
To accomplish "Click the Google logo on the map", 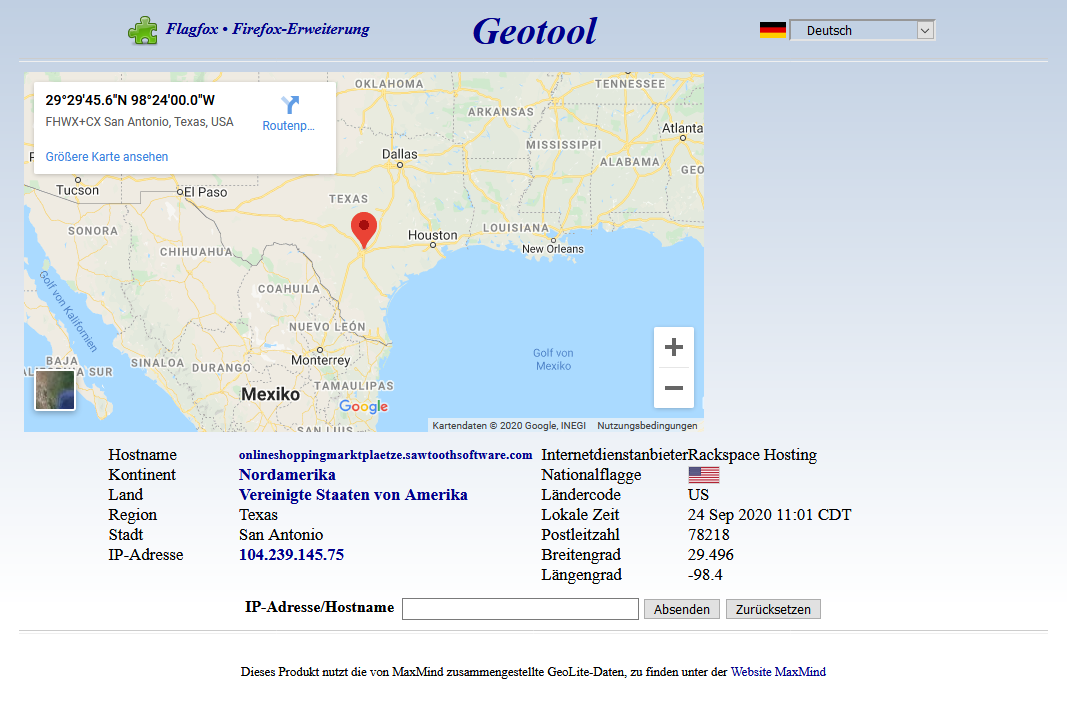I will (x=363, y=406).
